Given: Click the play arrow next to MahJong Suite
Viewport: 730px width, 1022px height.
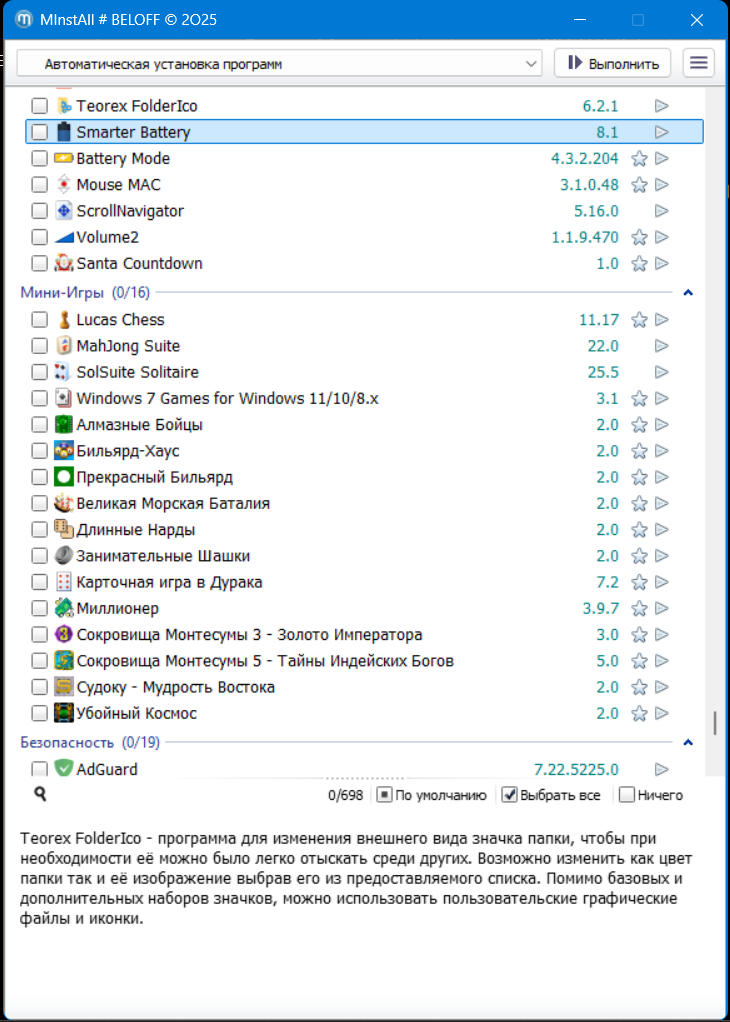Looking at the screenshot, I should 661,346.
